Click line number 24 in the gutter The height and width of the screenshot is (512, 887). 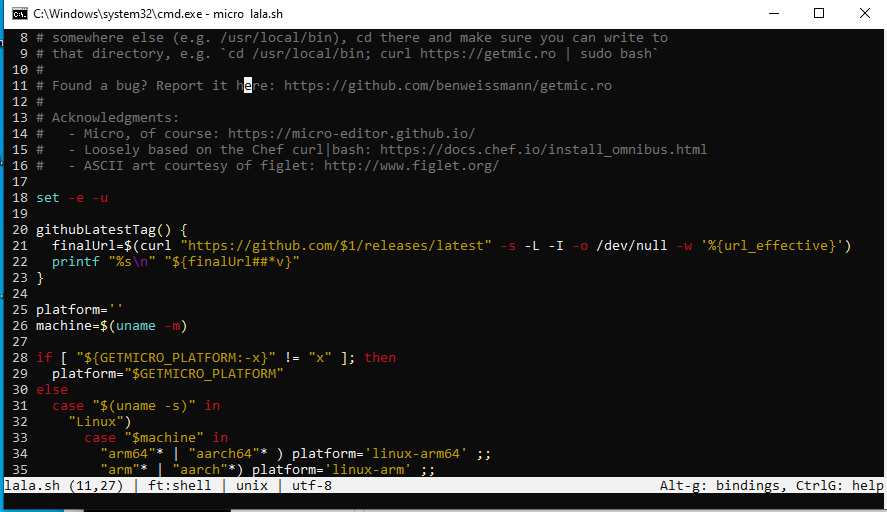point(20,294)
